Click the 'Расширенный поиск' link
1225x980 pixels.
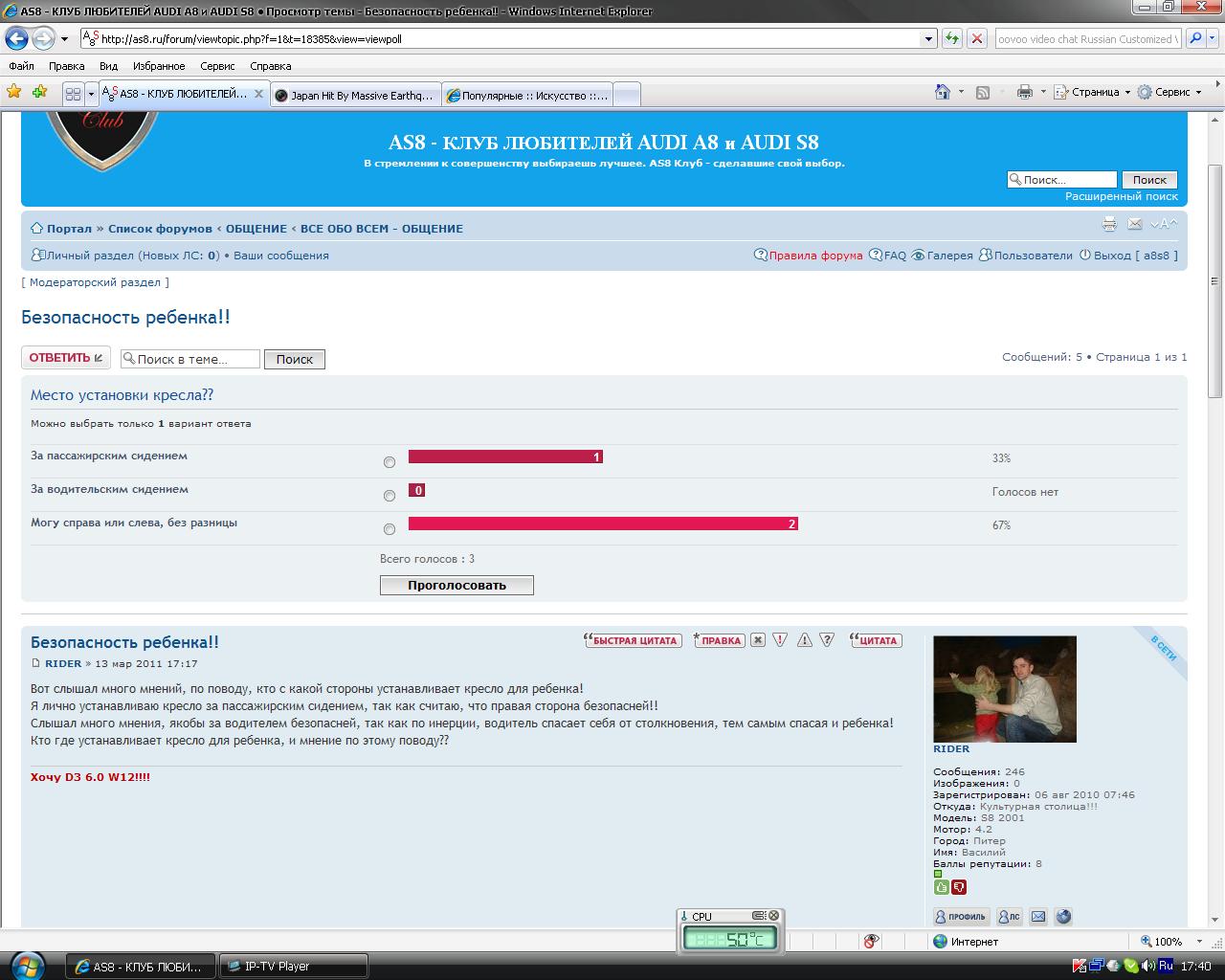(x=1122, y=196)
